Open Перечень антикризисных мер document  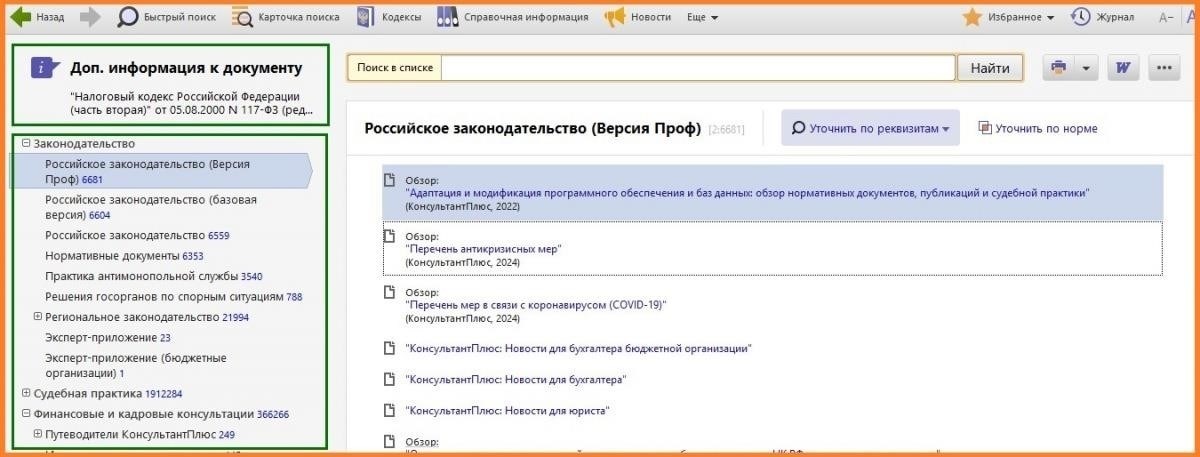click(x=483, y=248)
